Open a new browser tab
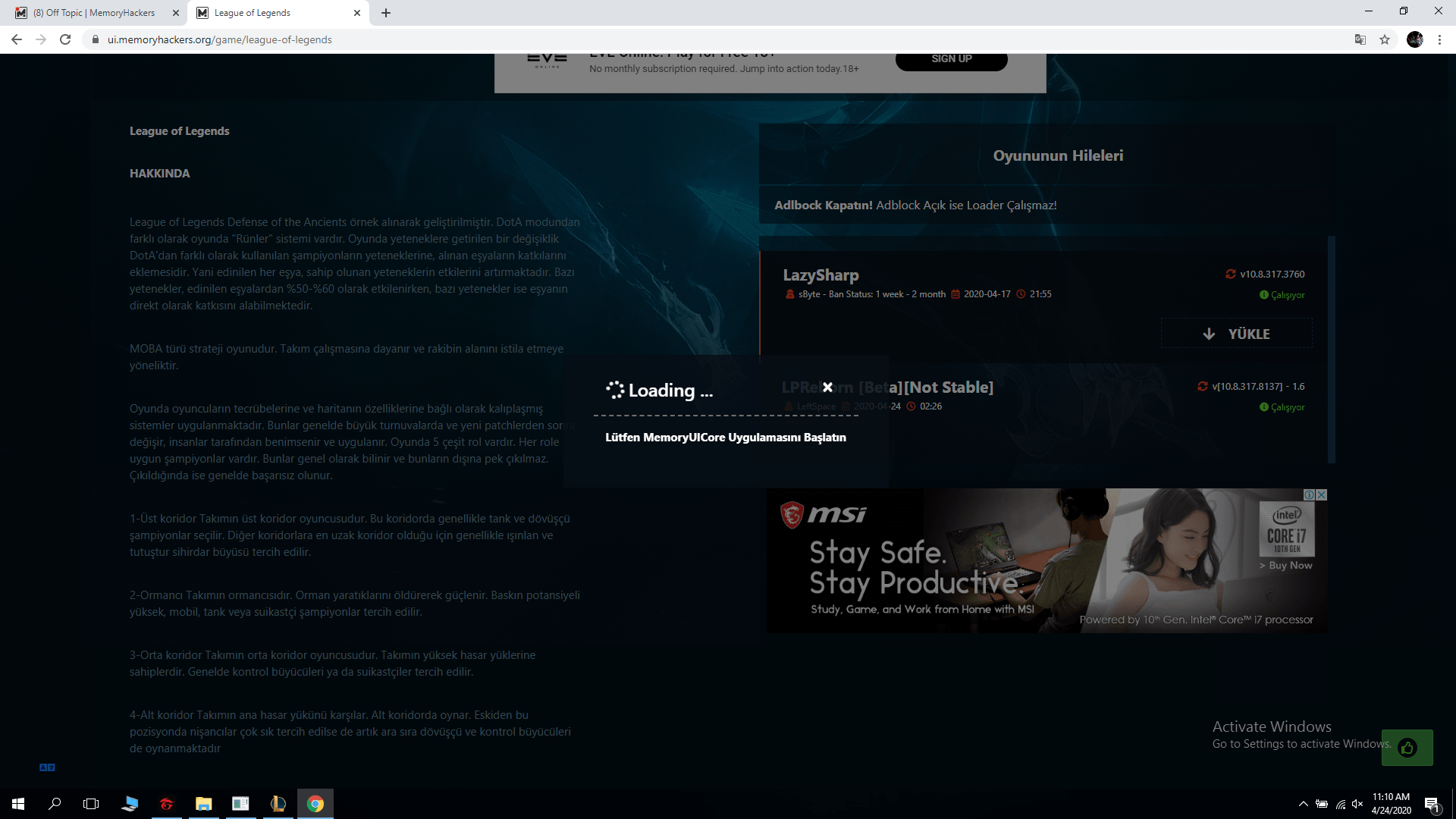The height and width of the screenshot is (819, 1456). click(x=386, y=13)
